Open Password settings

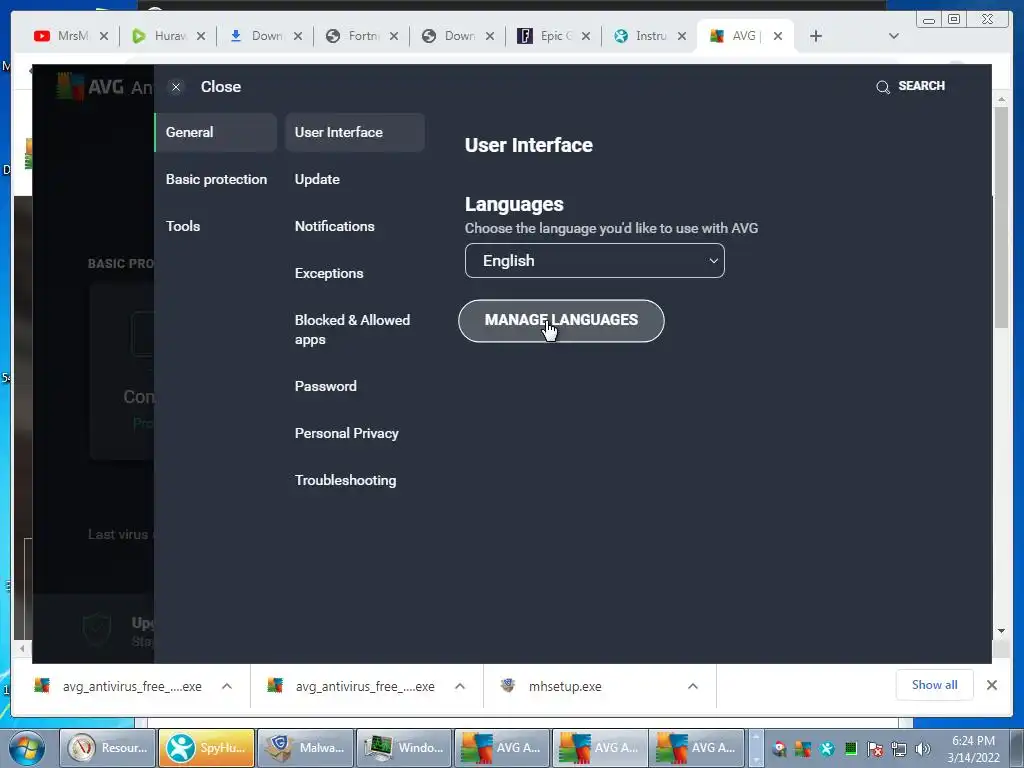tap(325, 386)
